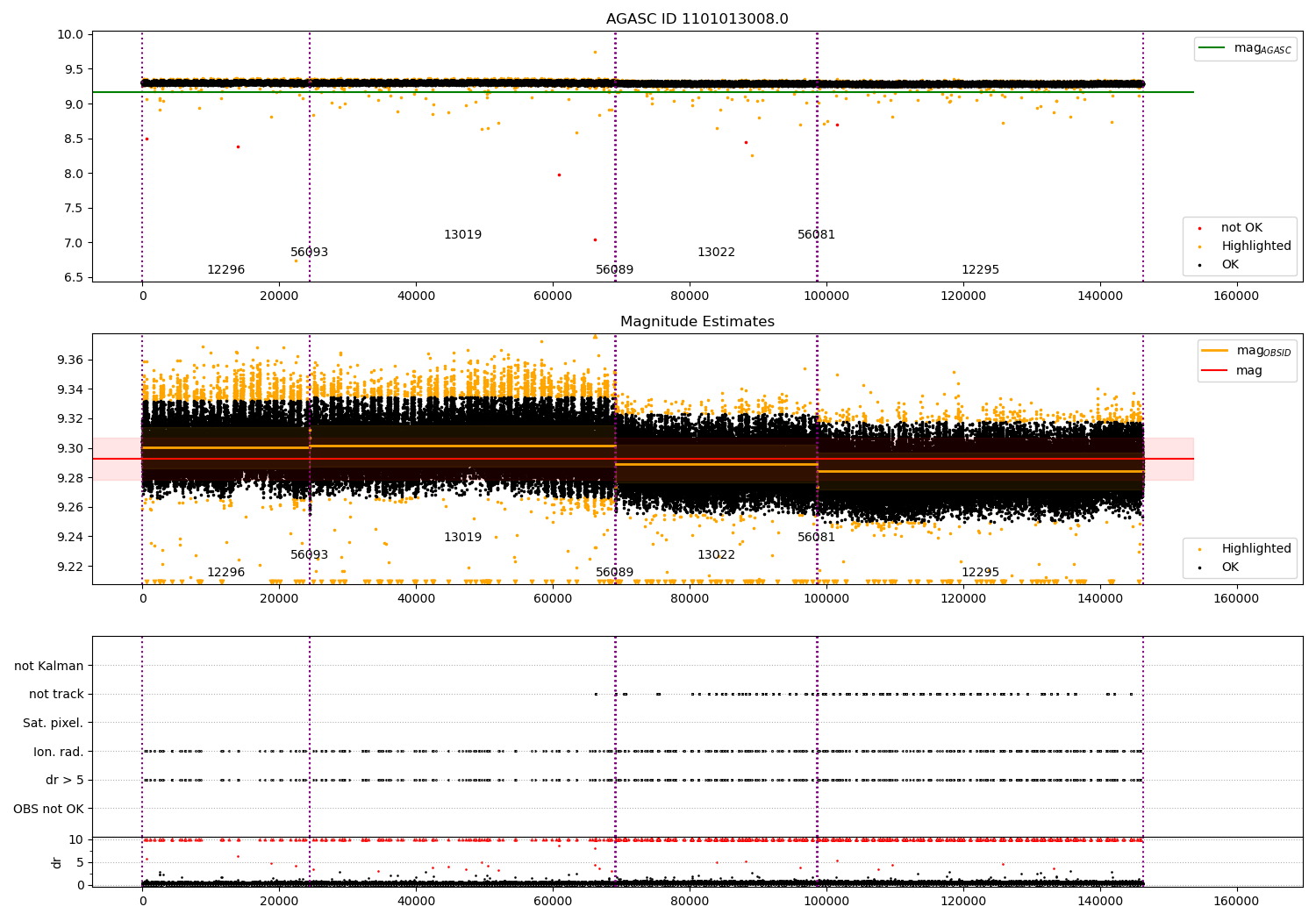Click obsid label 13022 in the top plot
This screenshot has height=921, width=1316.
coord(716,253)
